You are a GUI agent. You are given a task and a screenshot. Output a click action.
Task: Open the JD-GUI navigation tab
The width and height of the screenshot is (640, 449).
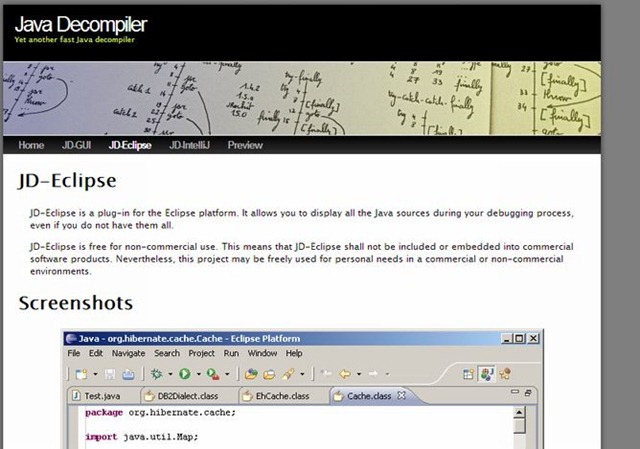[x=76, y=145]
